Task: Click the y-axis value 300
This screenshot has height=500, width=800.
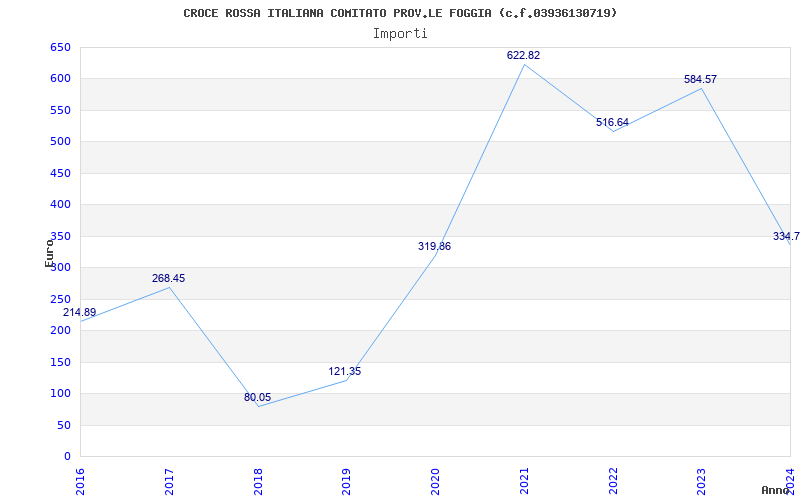Action: point(60,267)
